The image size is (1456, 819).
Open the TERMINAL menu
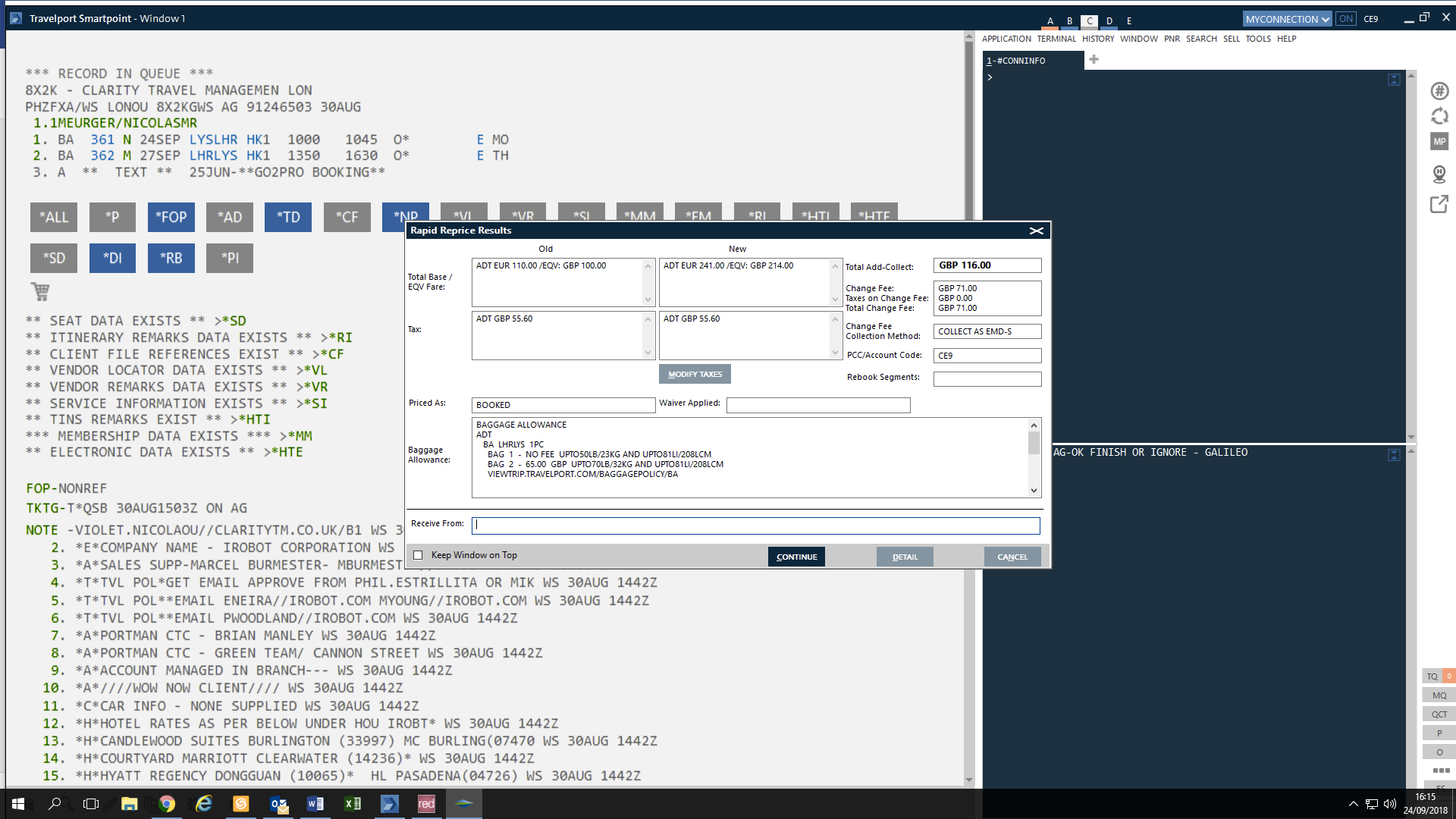tap(1056, 39)
